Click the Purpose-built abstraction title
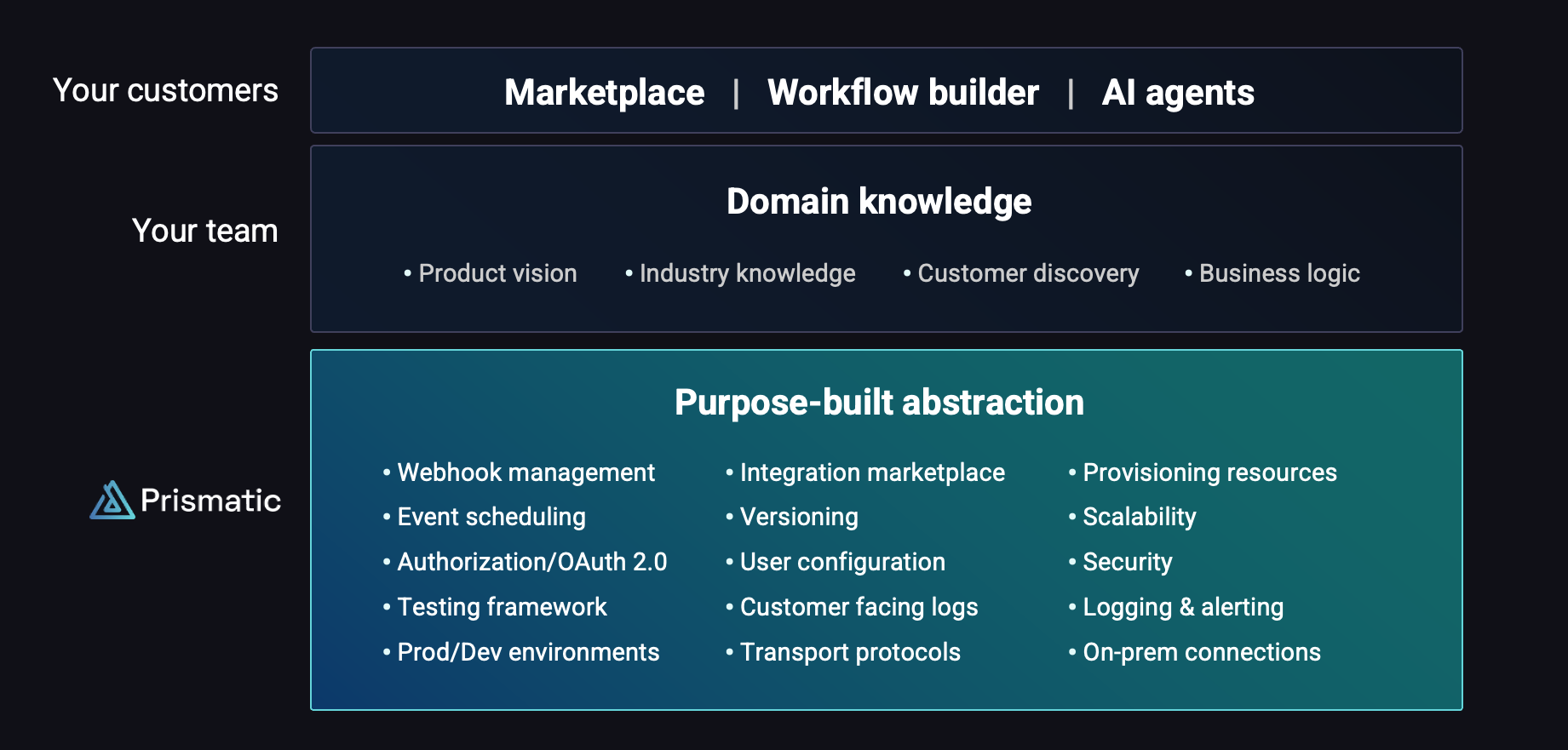This screenshot has height=750, width=1568. pos(879,403)
